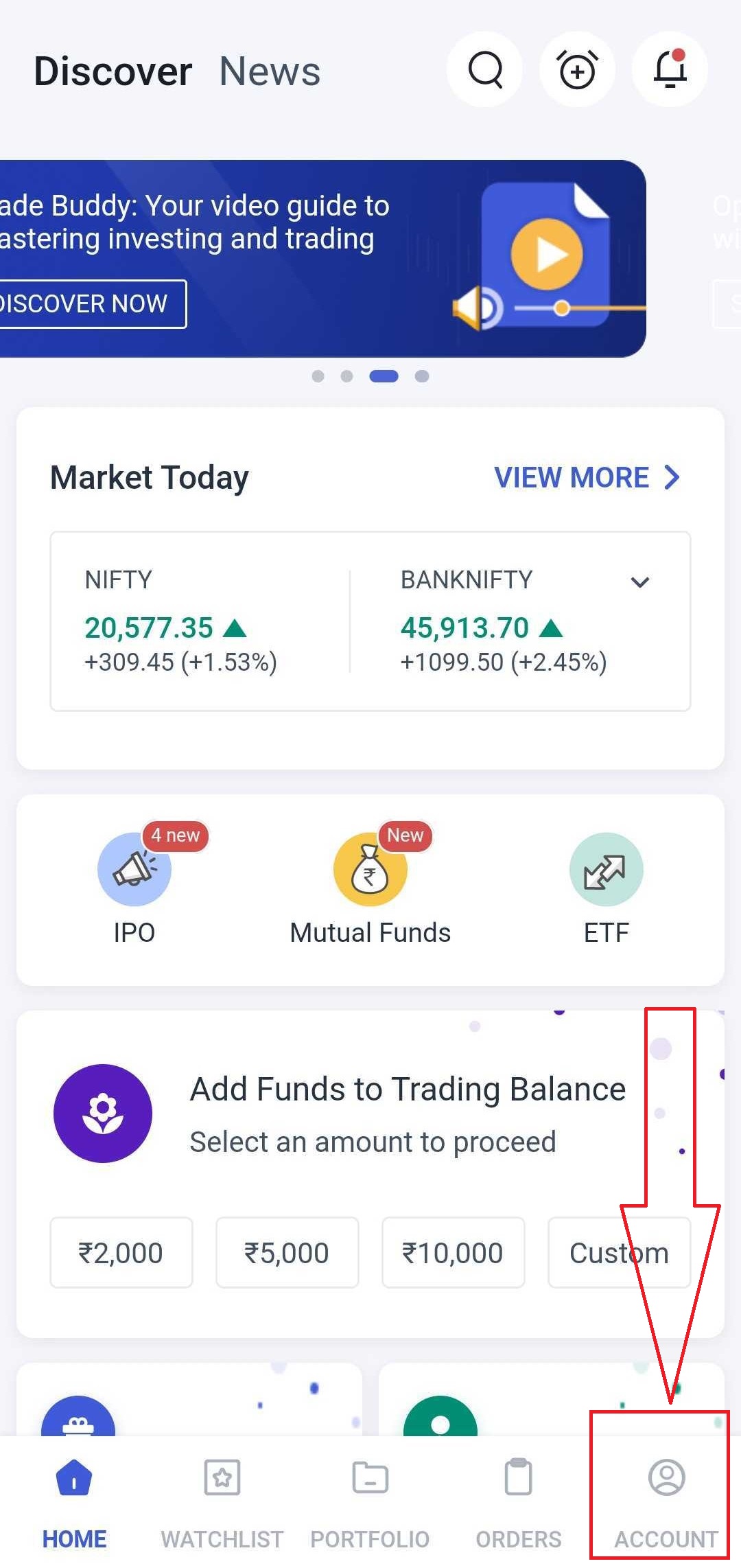Open Mutual Funds money bag icon
The height and width of the screenshot is (1568, 741).
pos(370,869)
